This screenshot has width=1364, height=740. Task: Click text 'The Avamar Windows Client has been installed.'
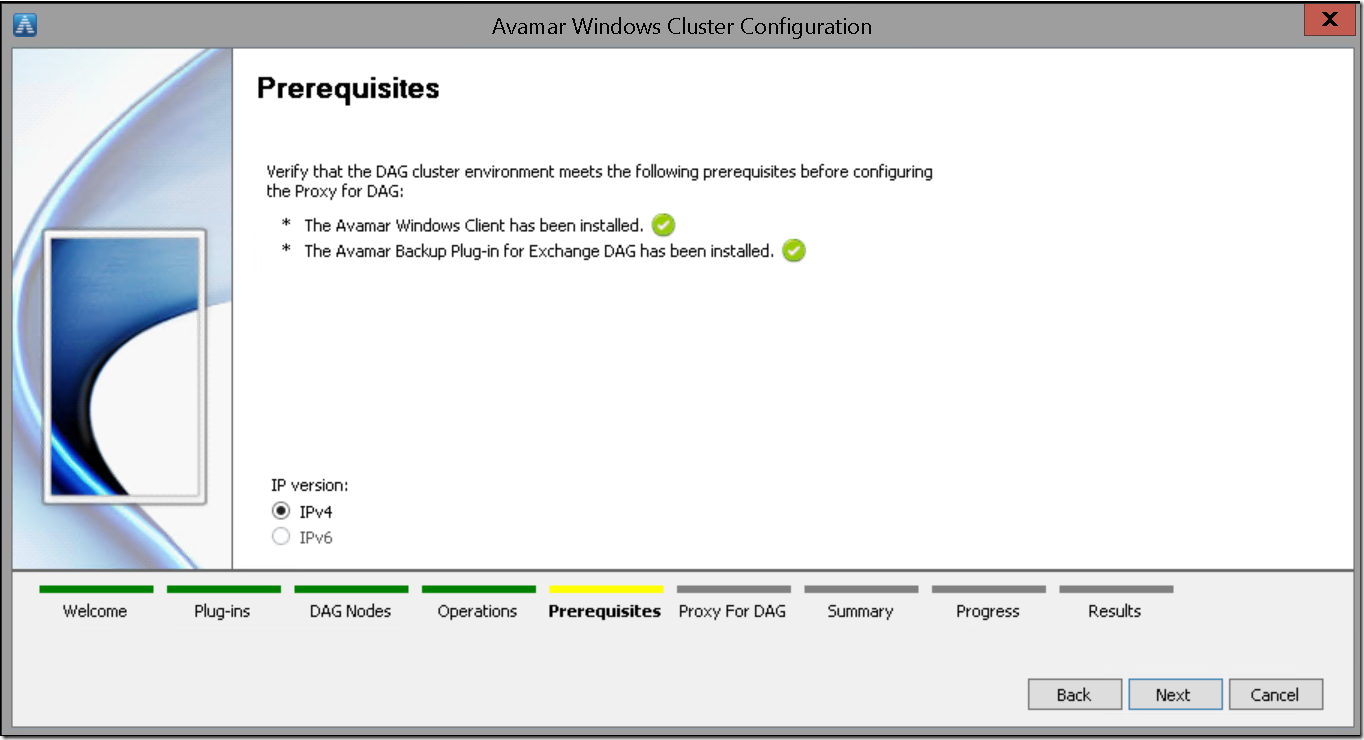473,226
